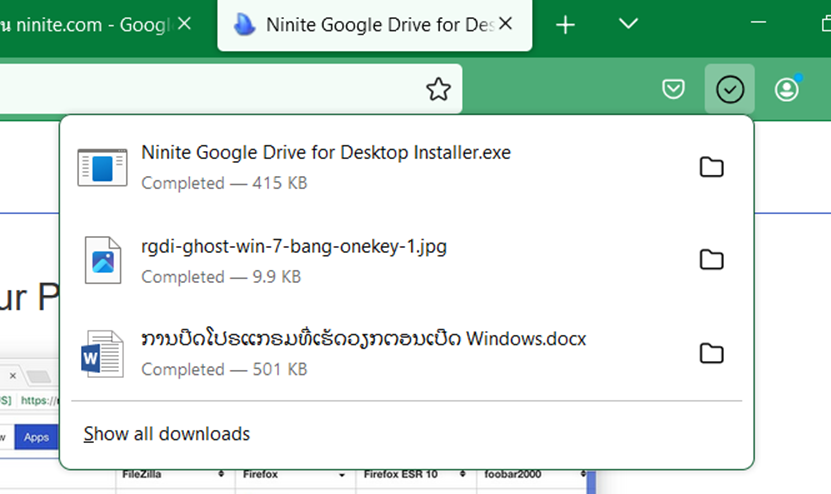Click the bookmark star icon
The height and width of the screenshot is (494, 831).
pyautogui.click(x=438, y=90)
